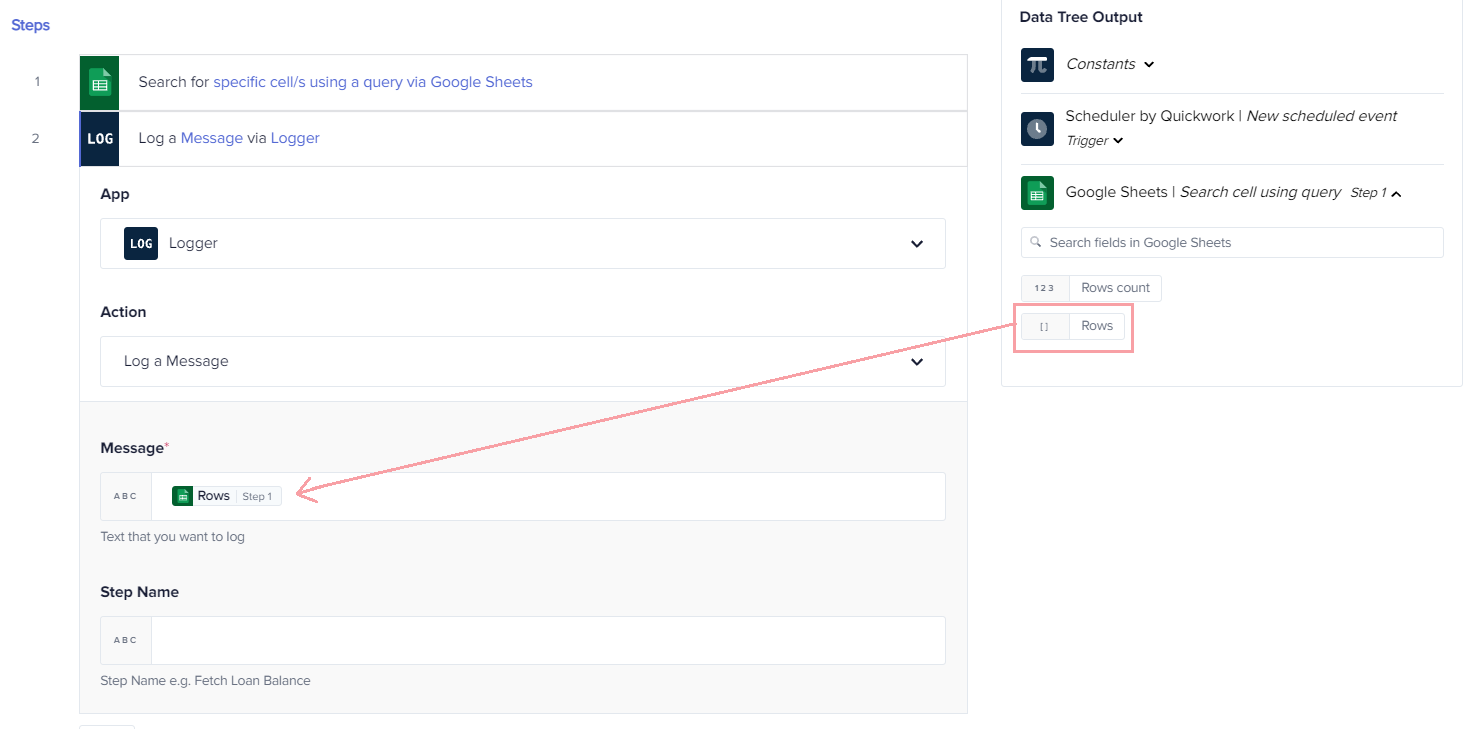This screenshot has height=729, width=1472.
Task: Collapse Google Sheets Step 1 section
Action: tap(1396, 193)
